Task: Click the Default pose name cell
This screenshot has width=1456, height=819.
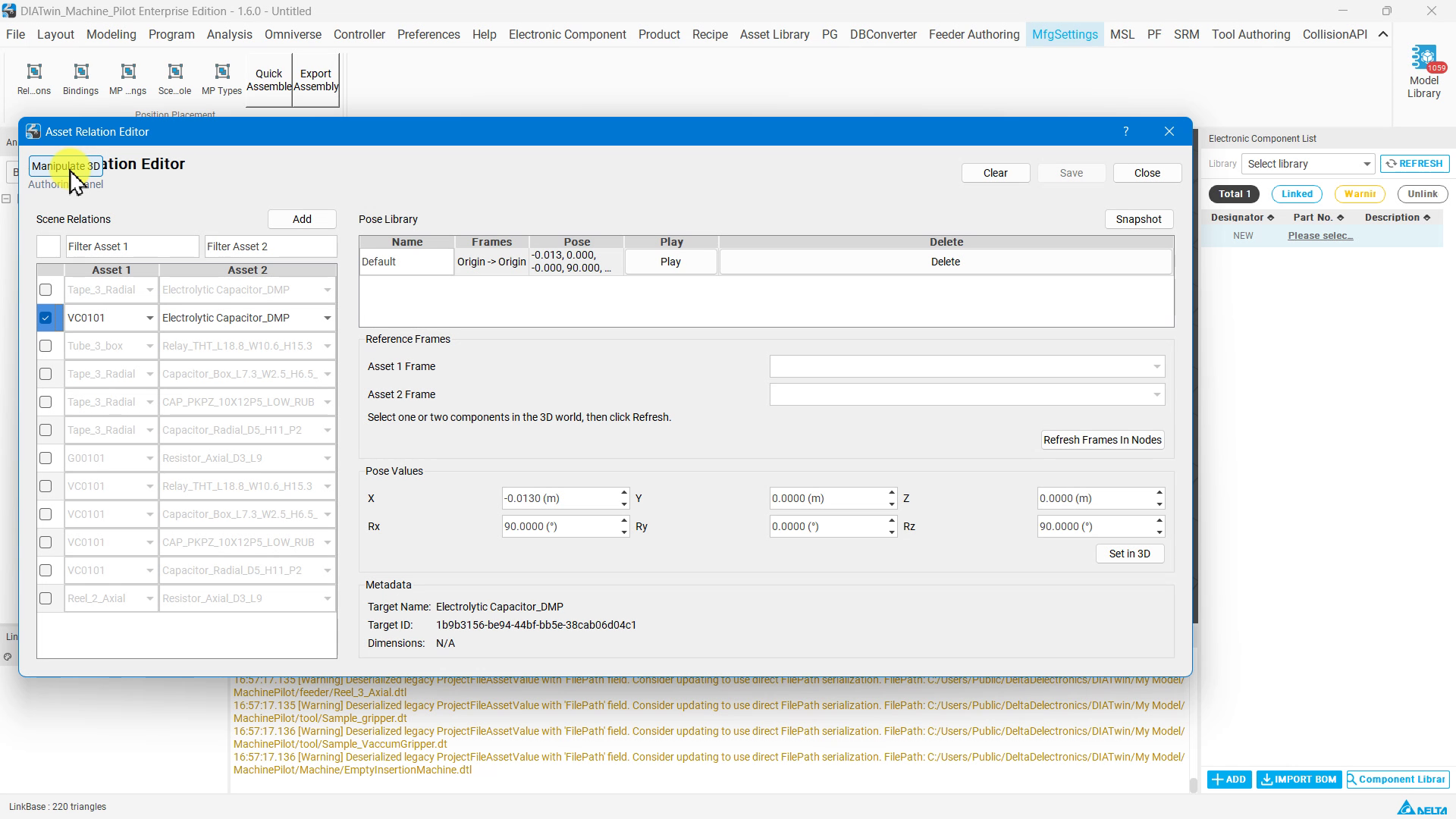Action: [406, 262]
